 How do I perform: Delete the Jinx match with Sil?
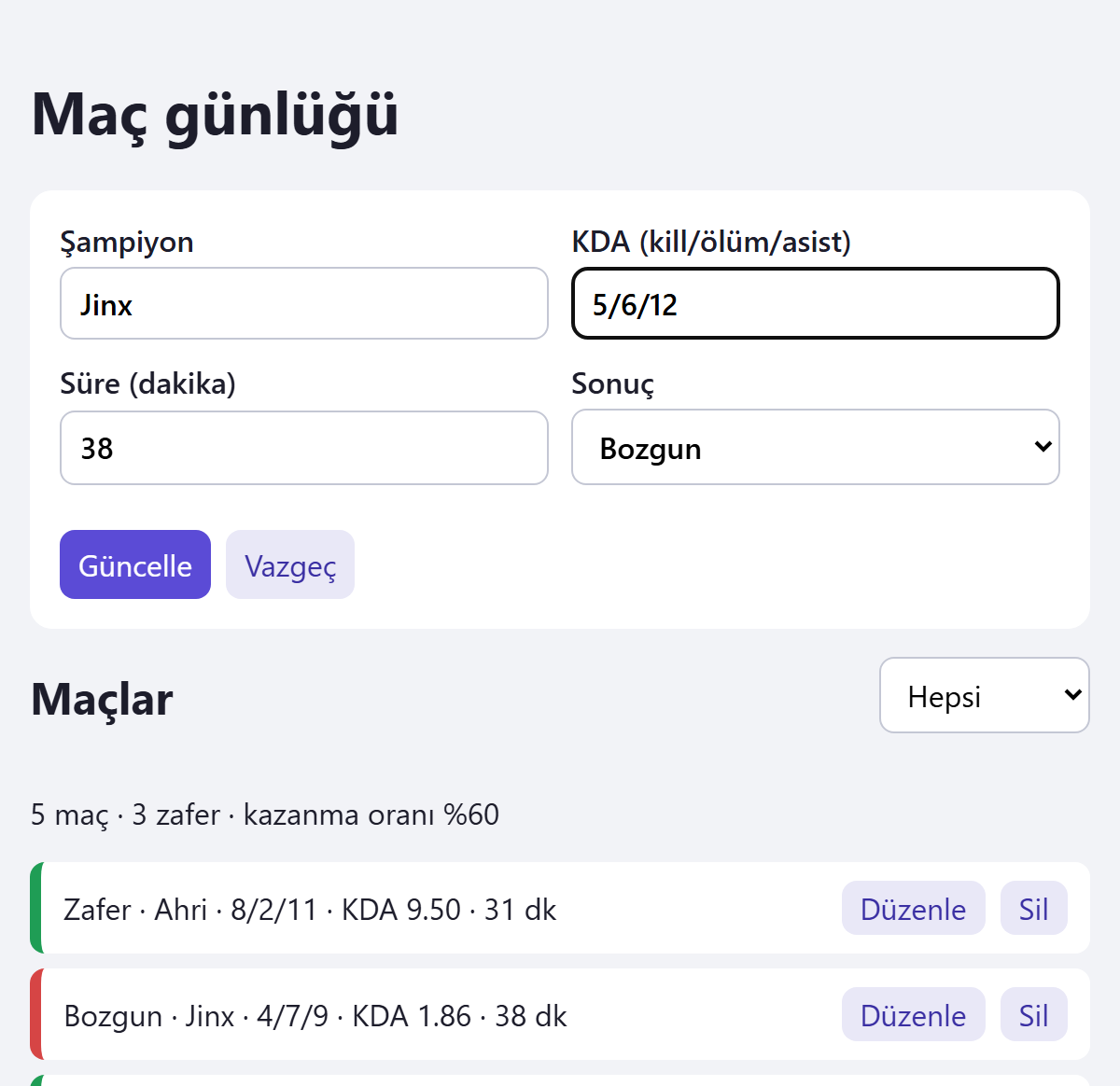pyautogui.click(x=1034, y=1014)
